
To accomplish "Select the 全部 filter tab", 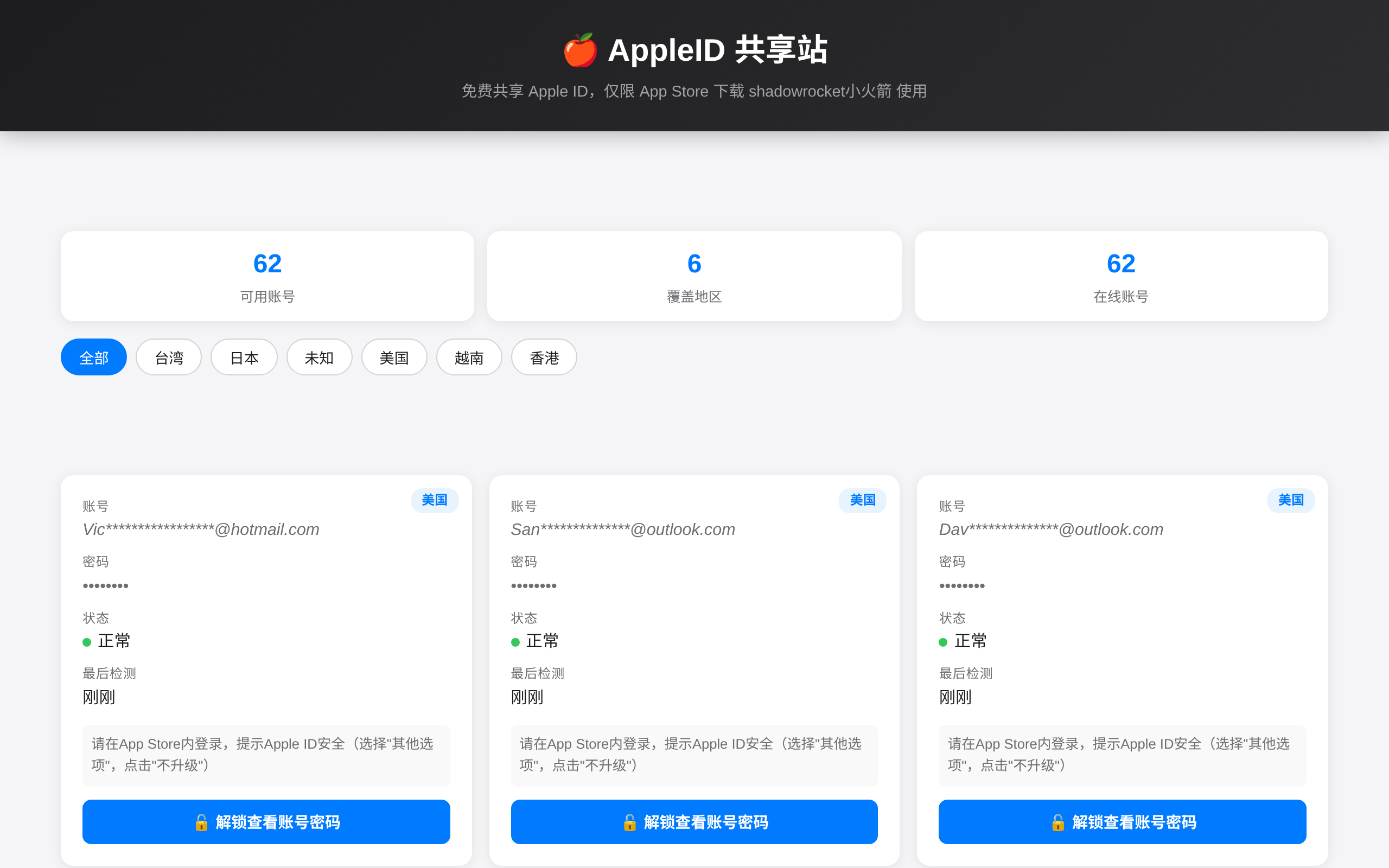I will point(93,357).
